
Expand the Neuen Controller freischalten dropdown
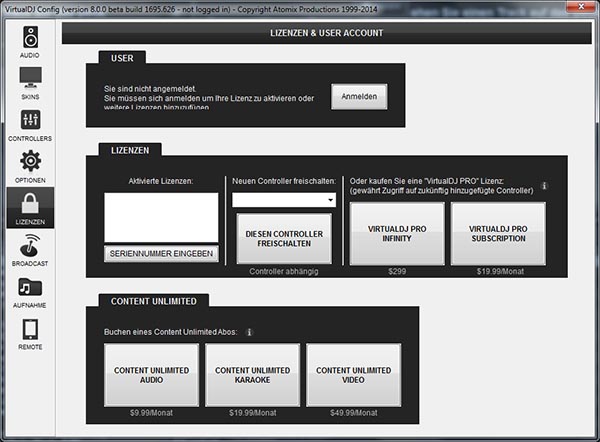(x=284, y=200)
